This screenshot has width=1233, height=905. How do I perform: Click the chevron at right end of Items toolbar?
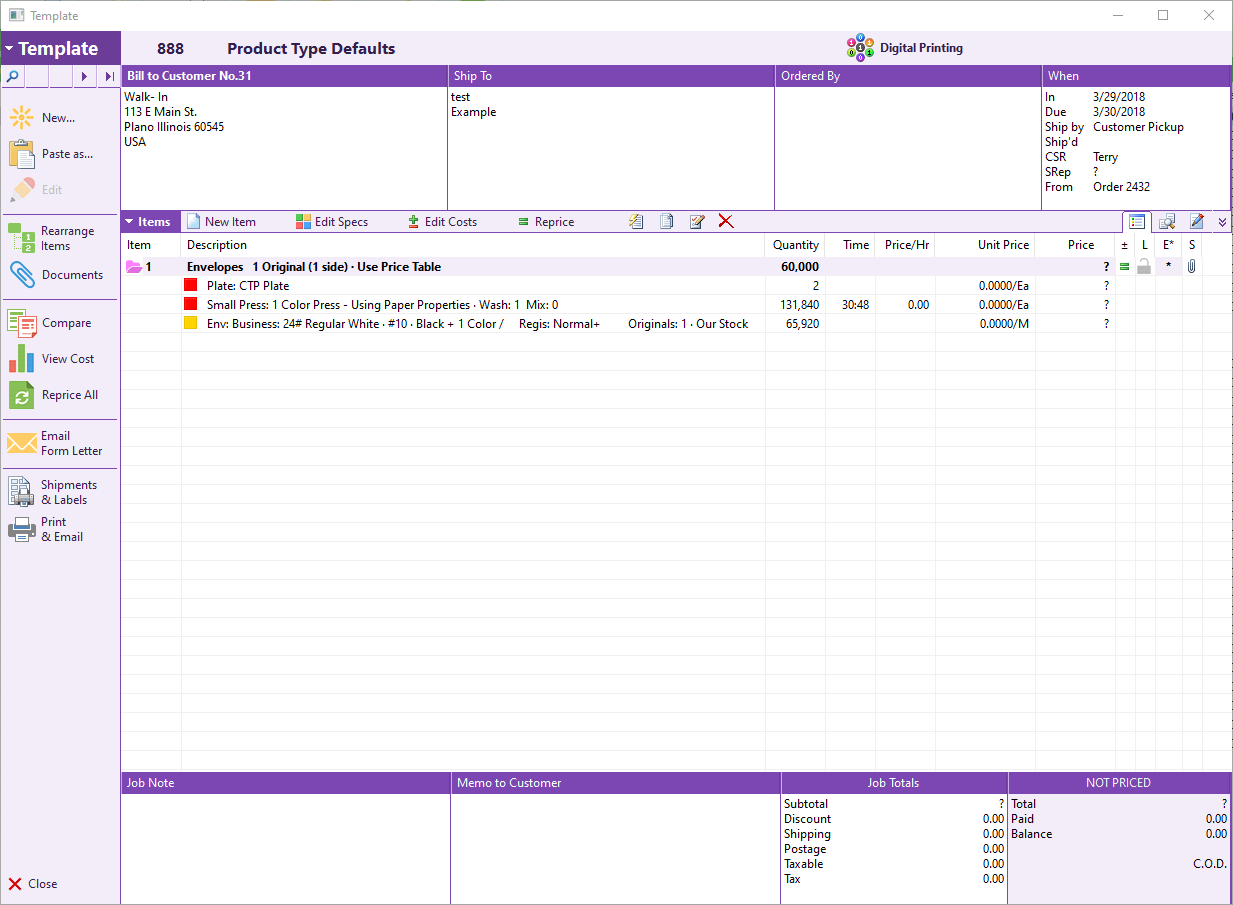click(x=1221, y=221)
